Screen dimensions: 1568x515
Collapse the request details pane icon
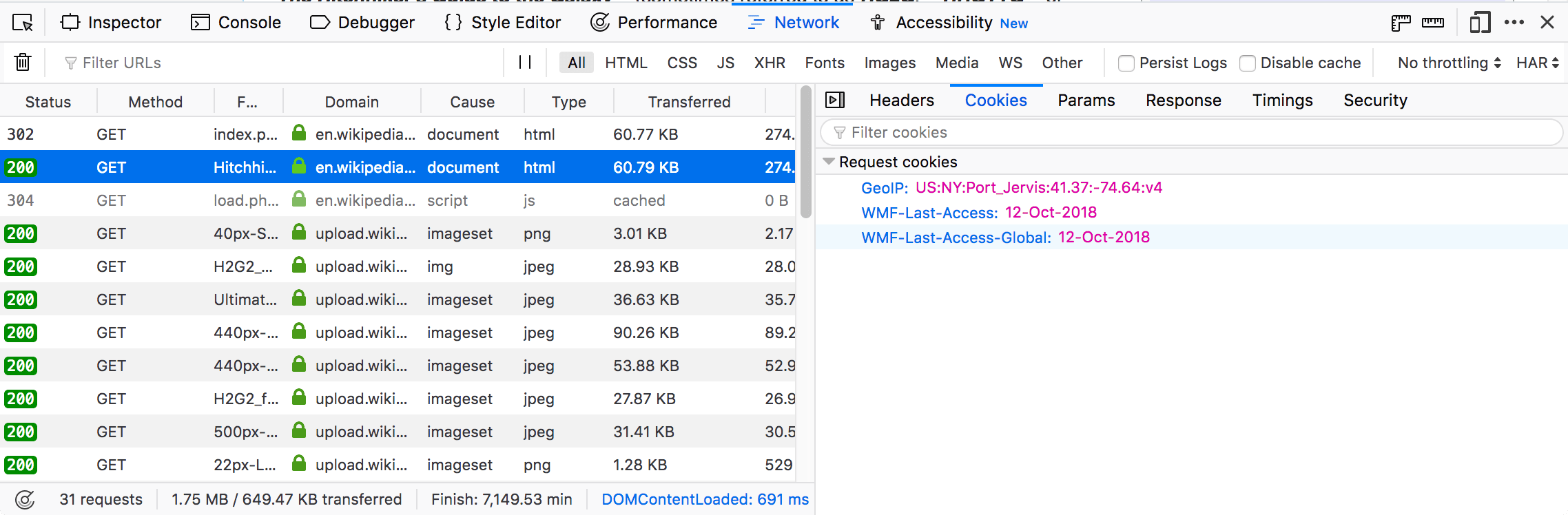835,101
